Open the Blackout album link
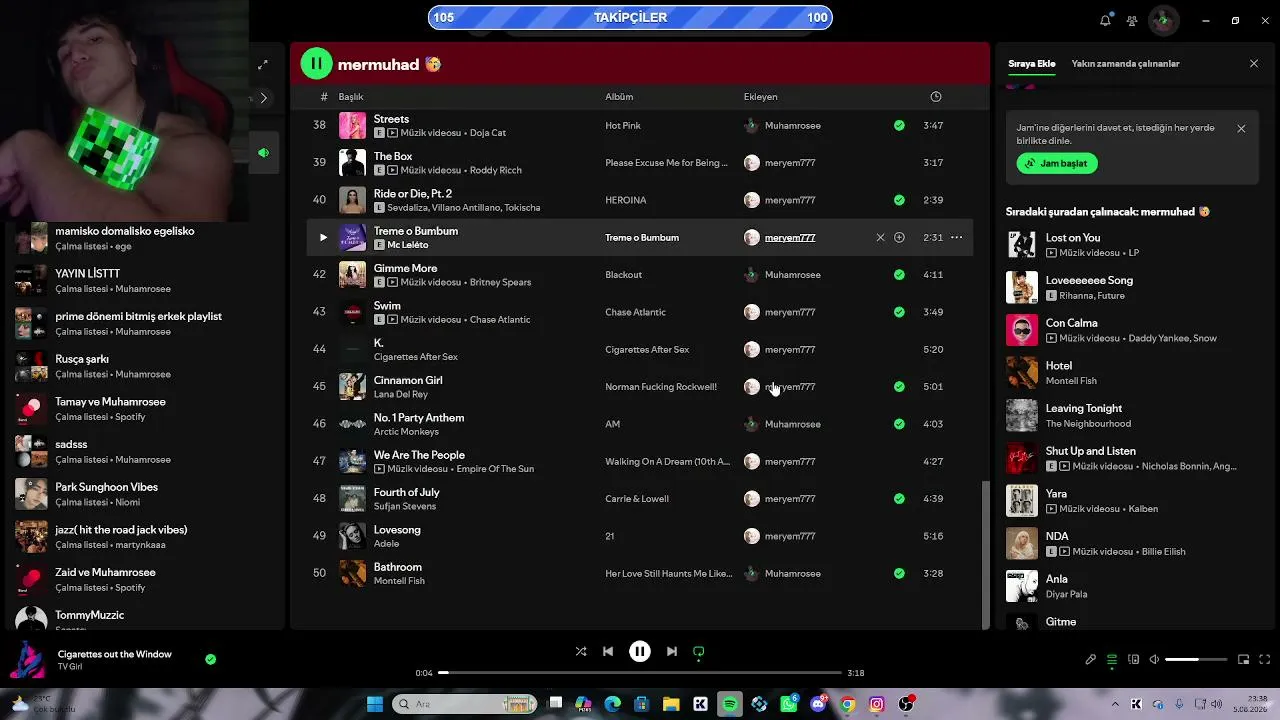The image size is (1280, 720). tap(624, 275)
